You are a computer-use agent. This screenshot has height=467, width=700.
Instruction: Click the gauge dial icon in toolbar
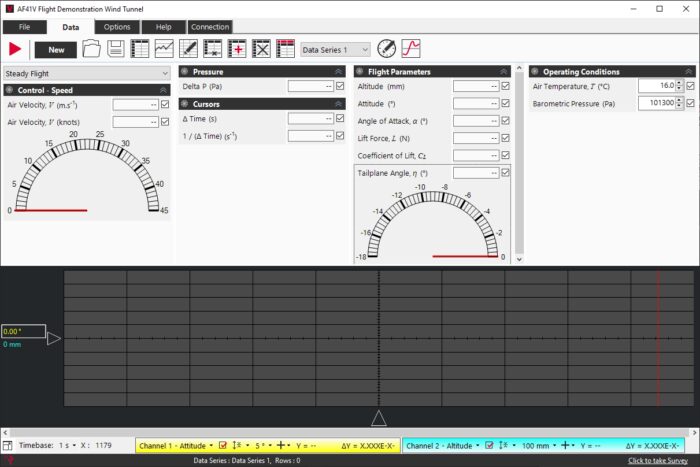[x=387, y=49]
